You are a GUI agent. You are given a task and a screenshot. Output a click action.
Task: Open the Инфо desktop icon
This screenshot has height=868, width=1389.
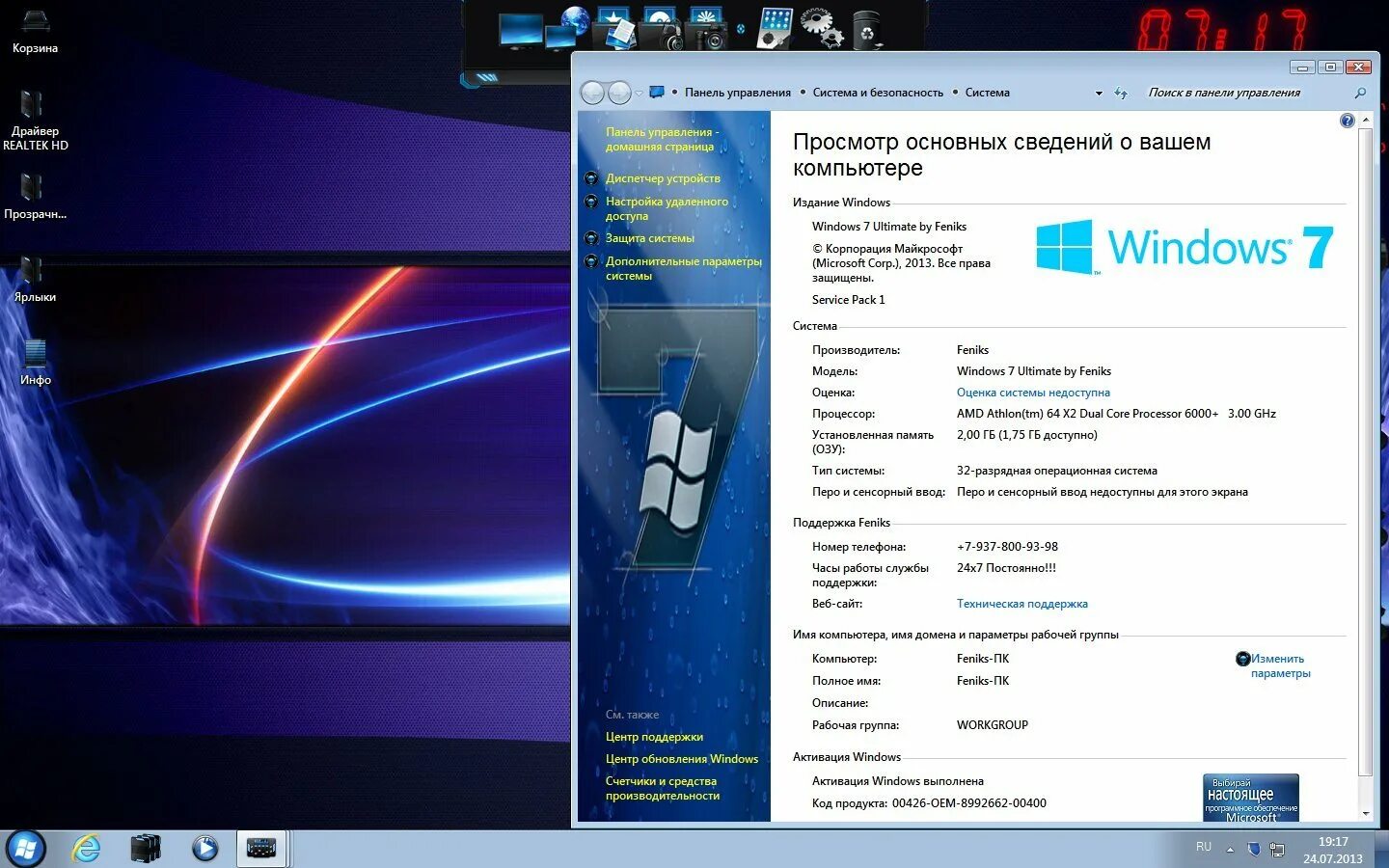tap(35, 363)
